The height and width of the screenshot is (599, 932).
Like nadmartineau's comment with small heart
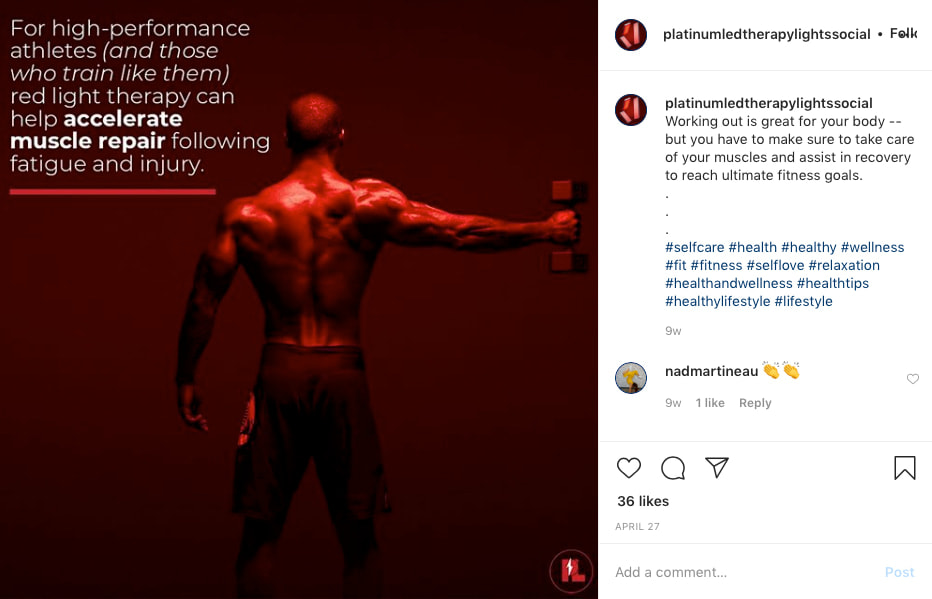[913, 379]
